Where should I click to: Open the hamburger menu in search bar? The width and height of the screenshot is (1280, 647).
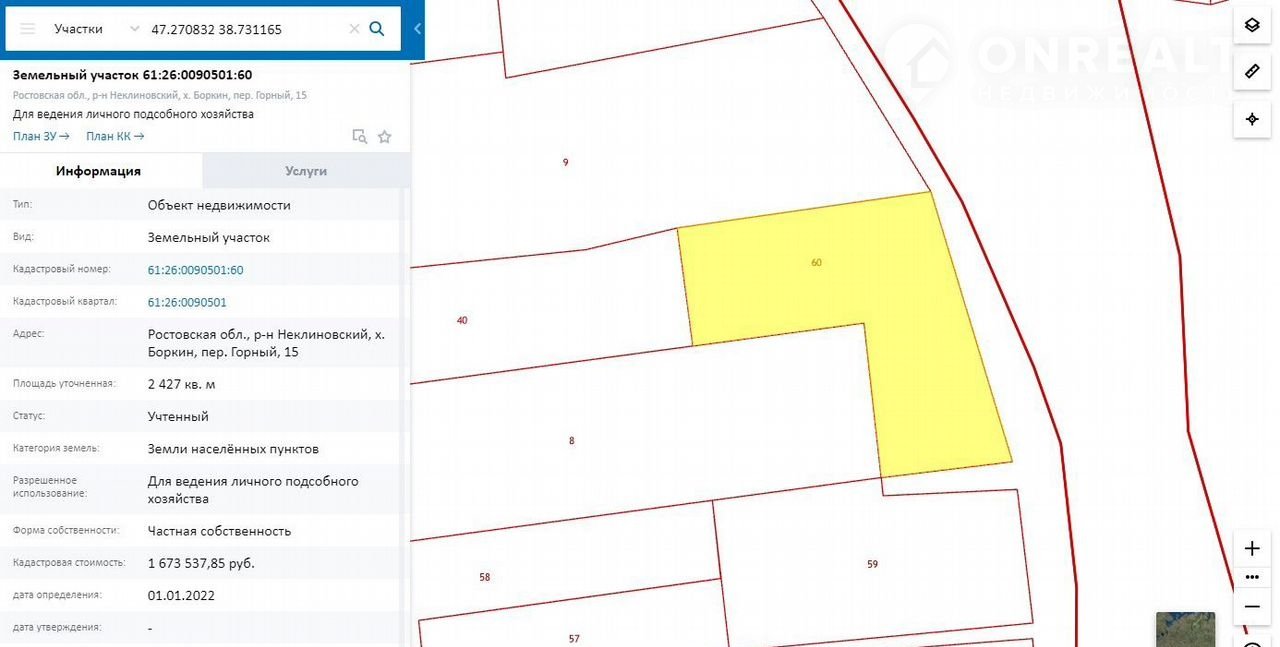[28, 29]
